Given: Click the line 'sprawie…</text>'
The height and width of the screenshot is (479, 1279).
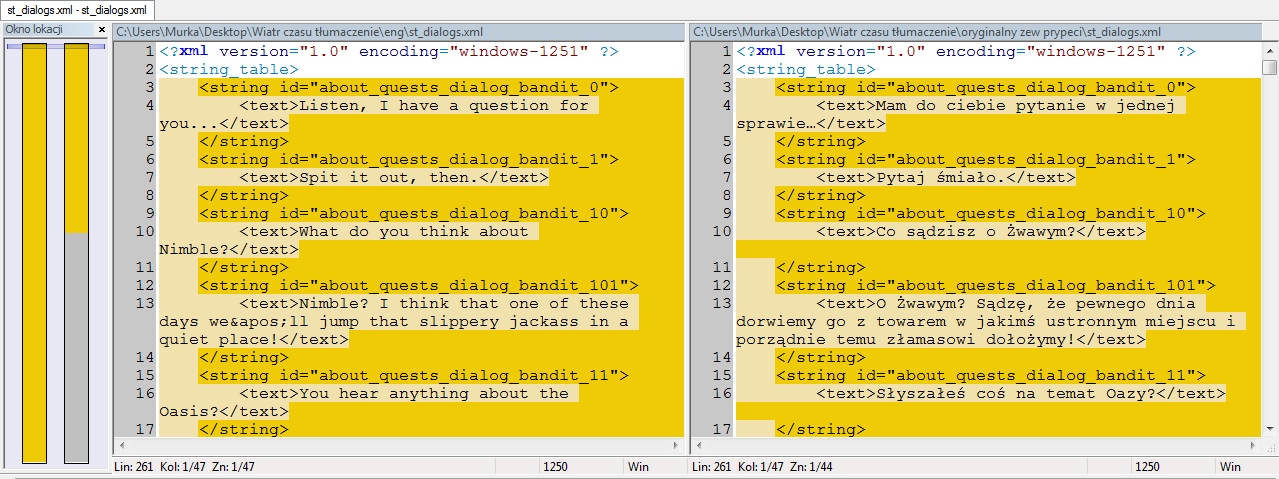Looking at the screenshot, I should [811, 123].
